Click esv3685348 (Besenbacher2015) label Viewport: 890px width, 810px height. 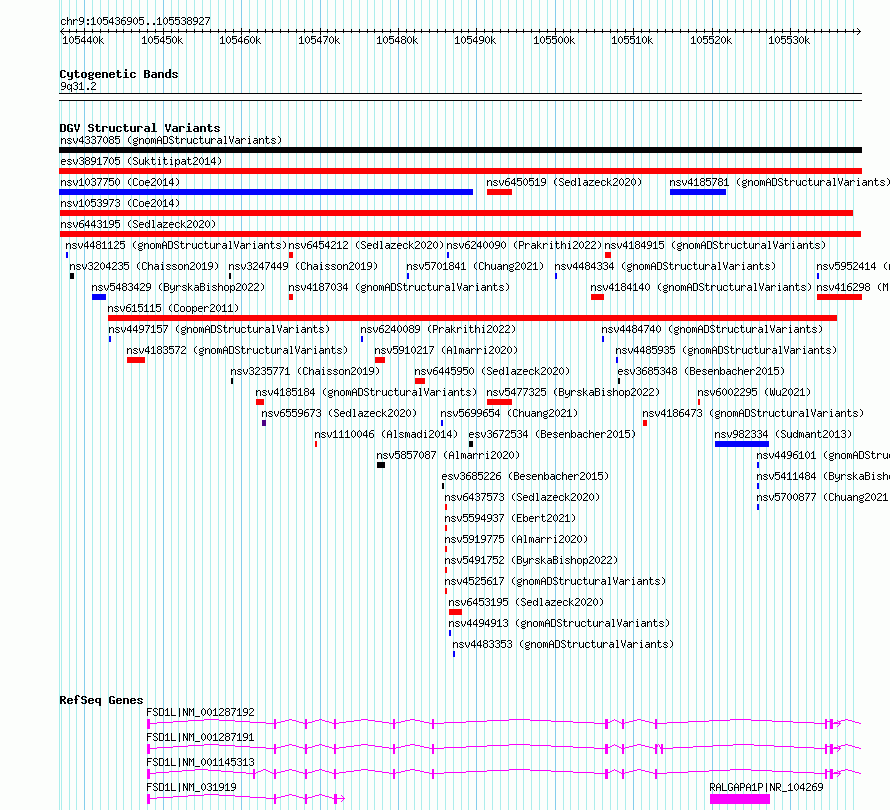[701, 371]
